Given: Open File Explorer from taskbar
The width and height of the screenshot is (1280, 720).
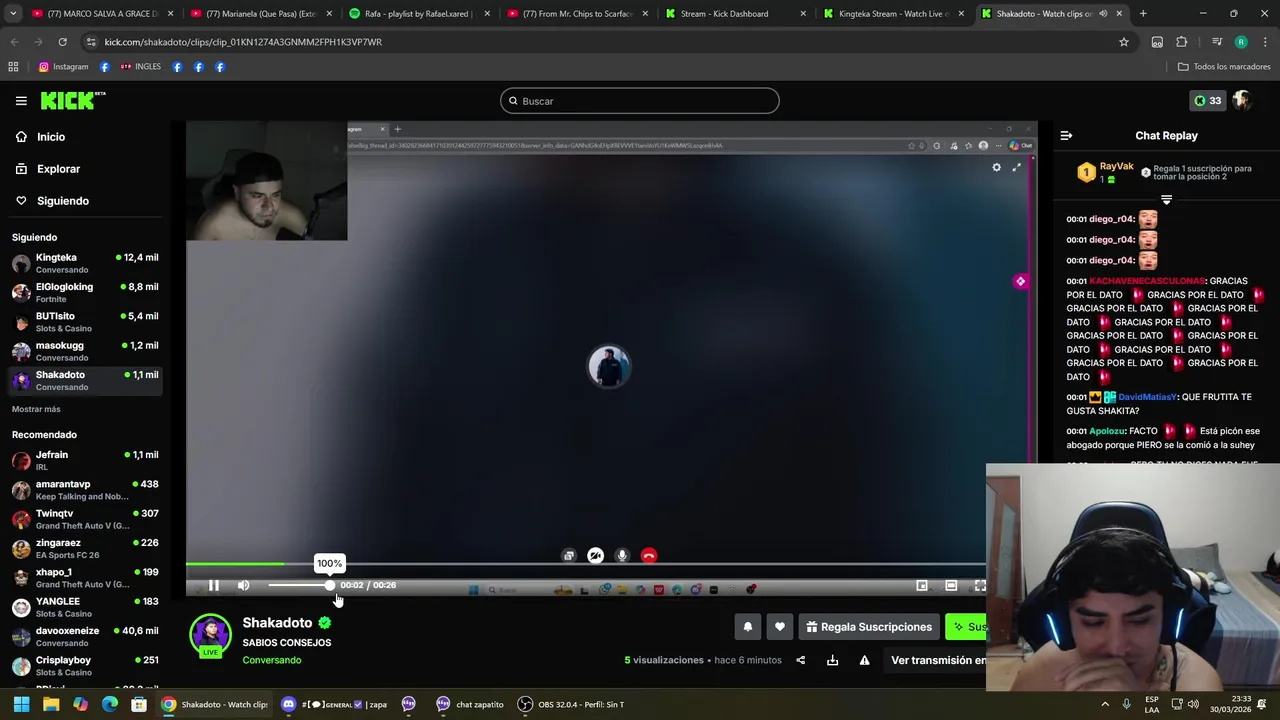Looking at the screenshot, I should (51, 704).
